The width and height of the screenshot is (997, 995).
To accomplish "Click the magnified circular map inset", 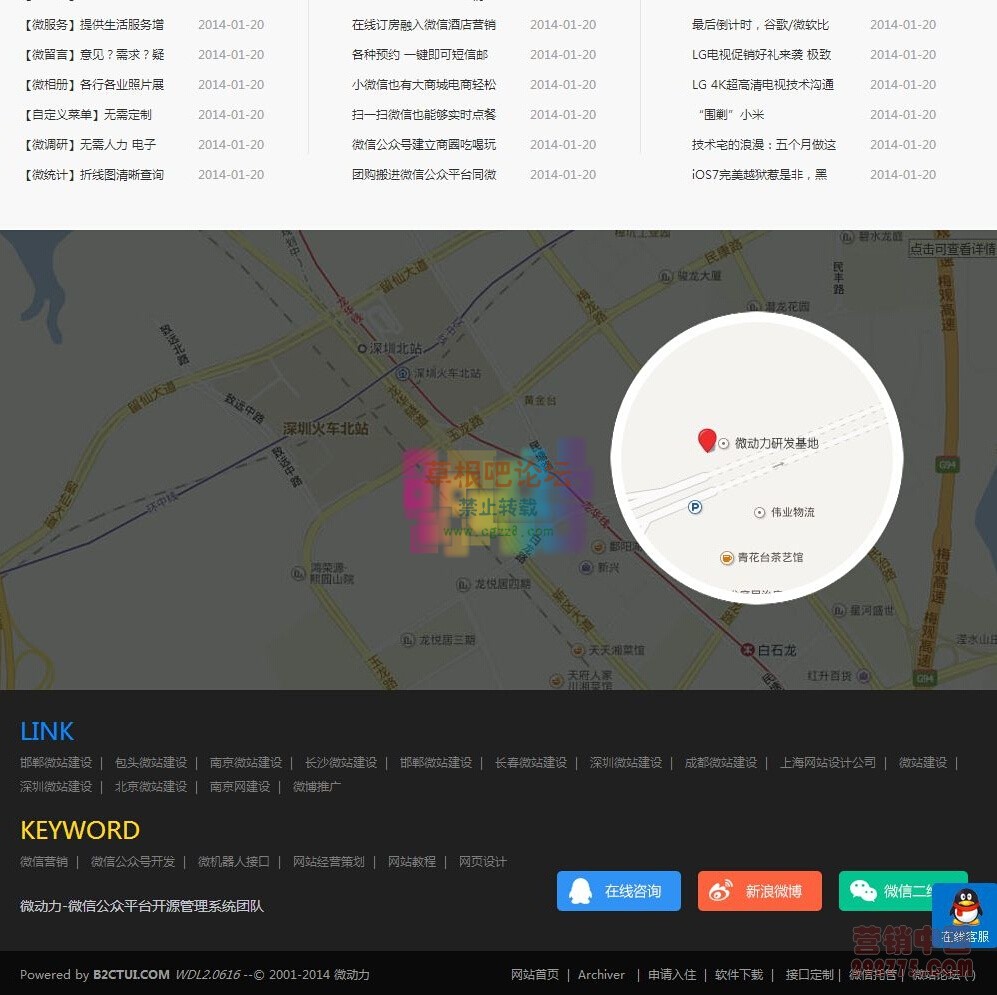I will pyautogui.click(x=757, y=458).
